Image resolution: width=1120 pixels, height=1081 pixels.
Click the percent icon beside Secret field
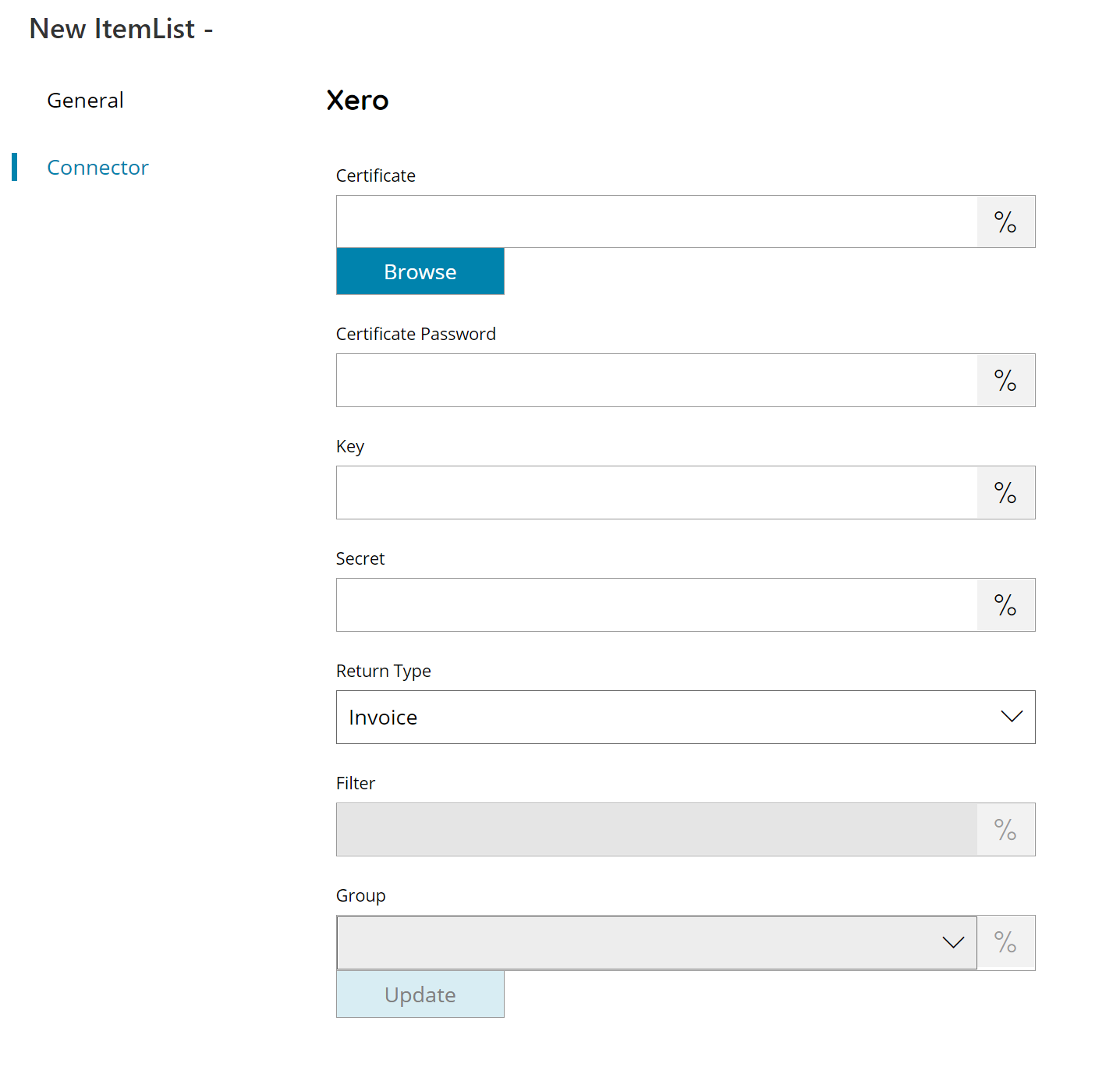tap(1005, 604)
